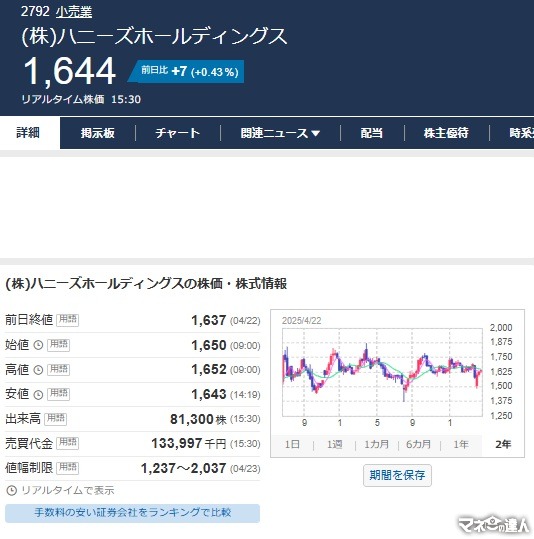Select the 1年 chart period

point(461,444)
